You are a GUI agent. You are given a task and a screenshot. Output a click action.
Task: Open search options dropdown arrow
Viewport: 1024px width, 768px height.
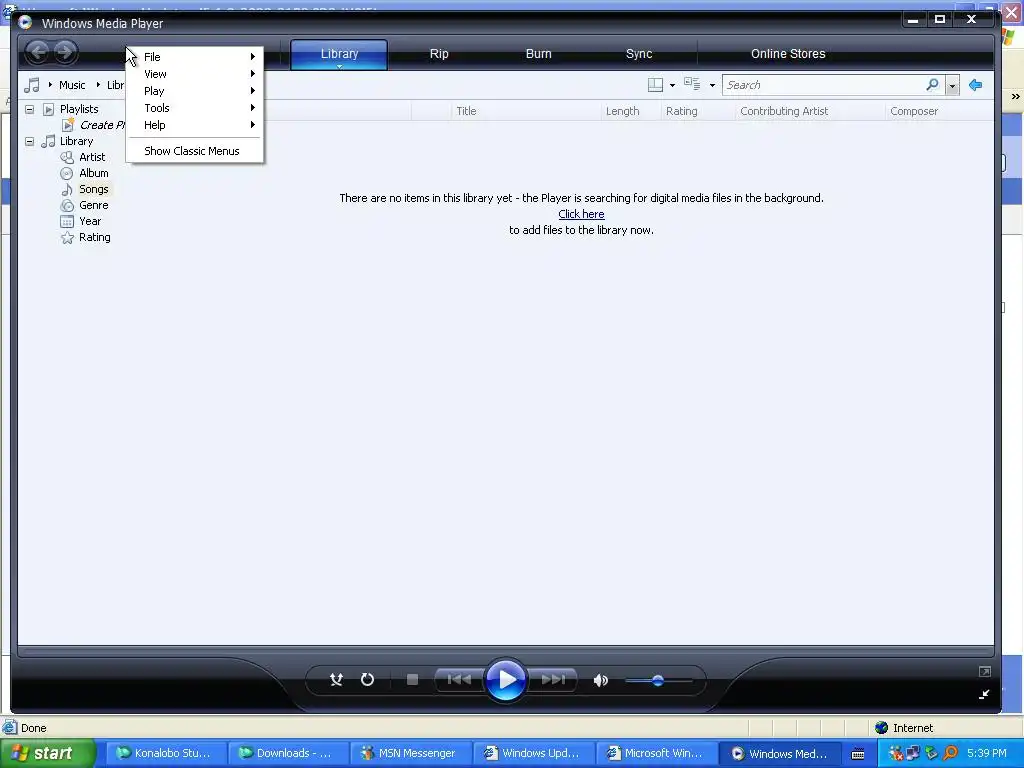(x=952, y=86)
